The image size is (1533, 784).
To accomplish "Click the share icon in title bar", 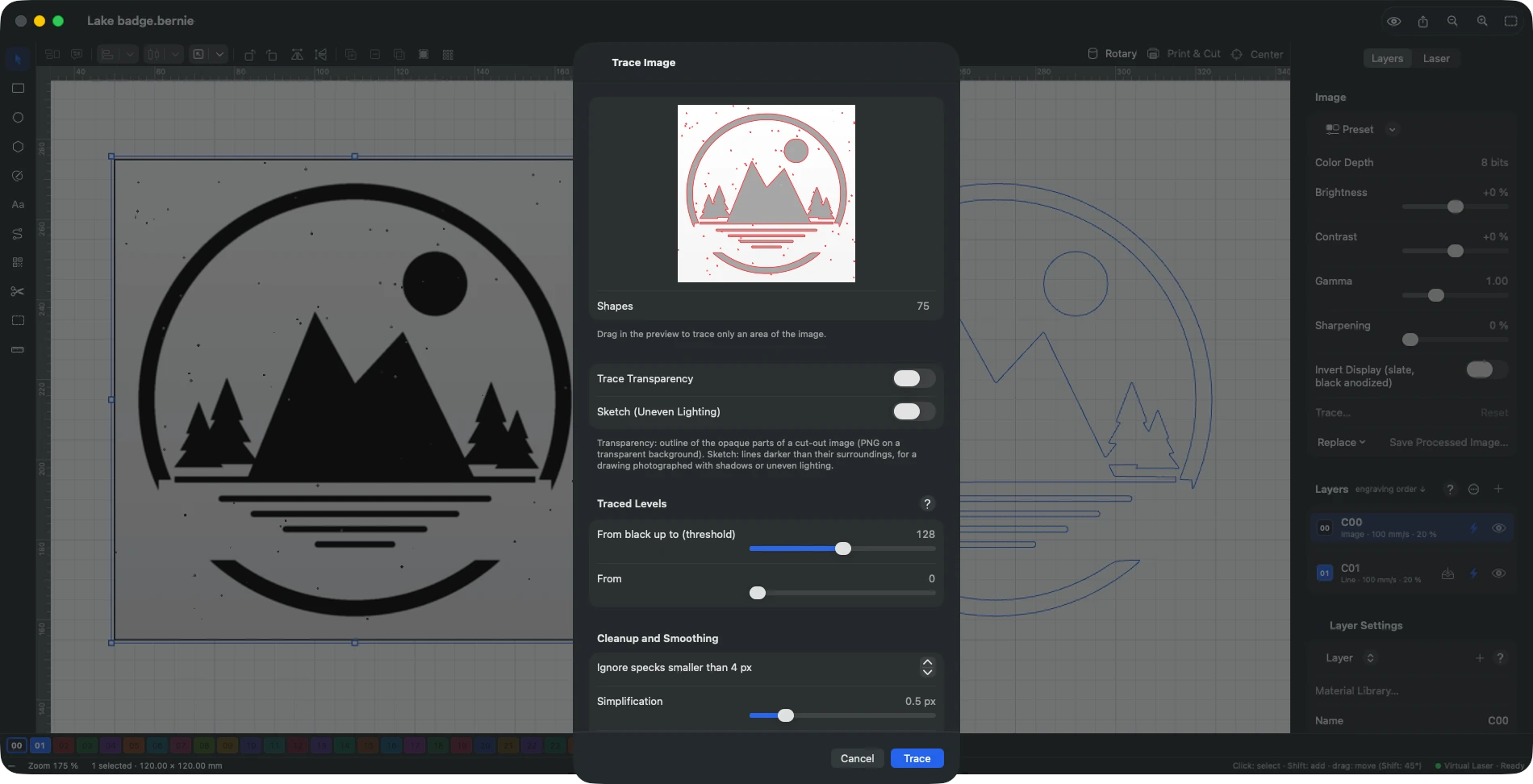I will (x=1423, y=21).
